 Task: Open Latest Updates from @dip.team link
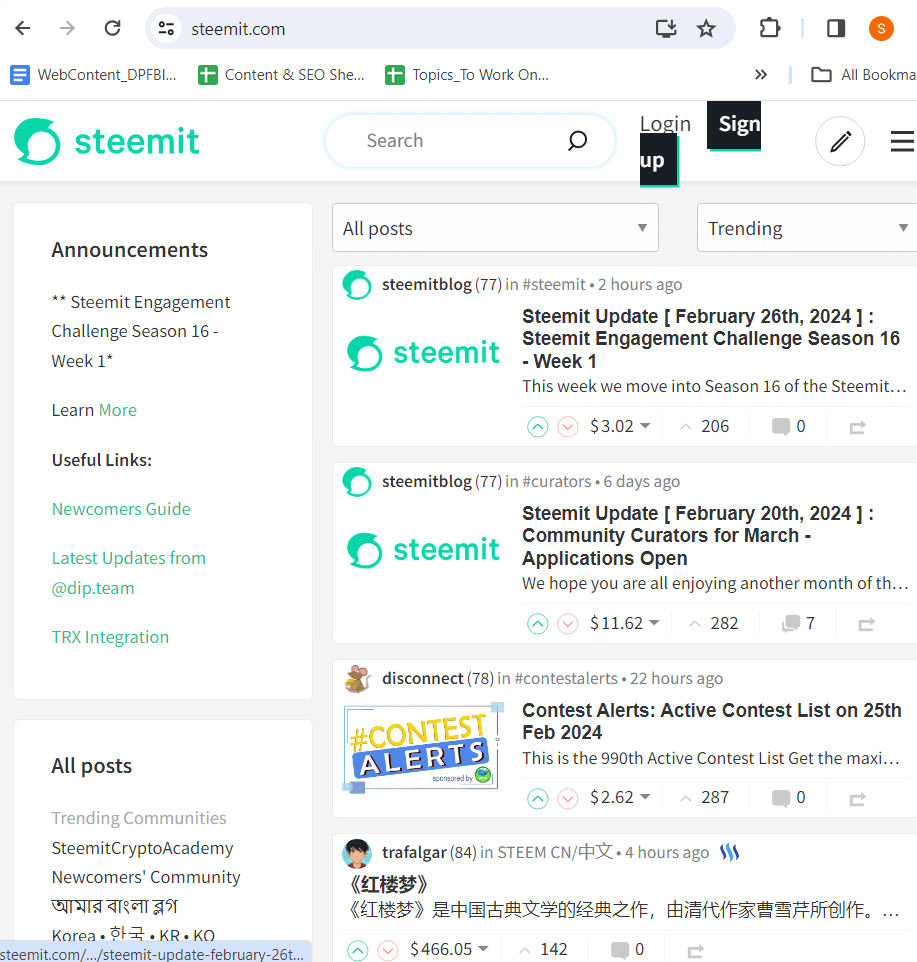[x=128, y=573]
